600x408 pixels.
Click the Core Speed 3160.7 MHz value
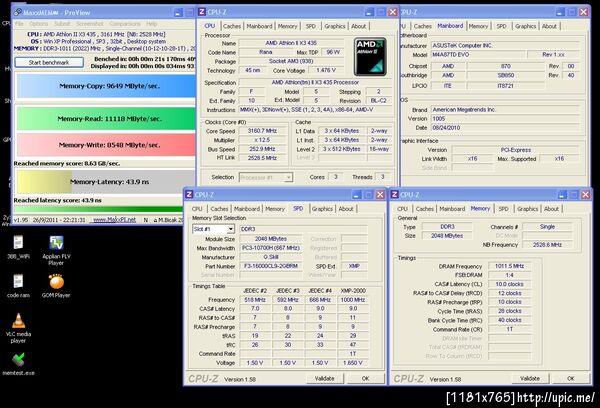click(262, 131)
